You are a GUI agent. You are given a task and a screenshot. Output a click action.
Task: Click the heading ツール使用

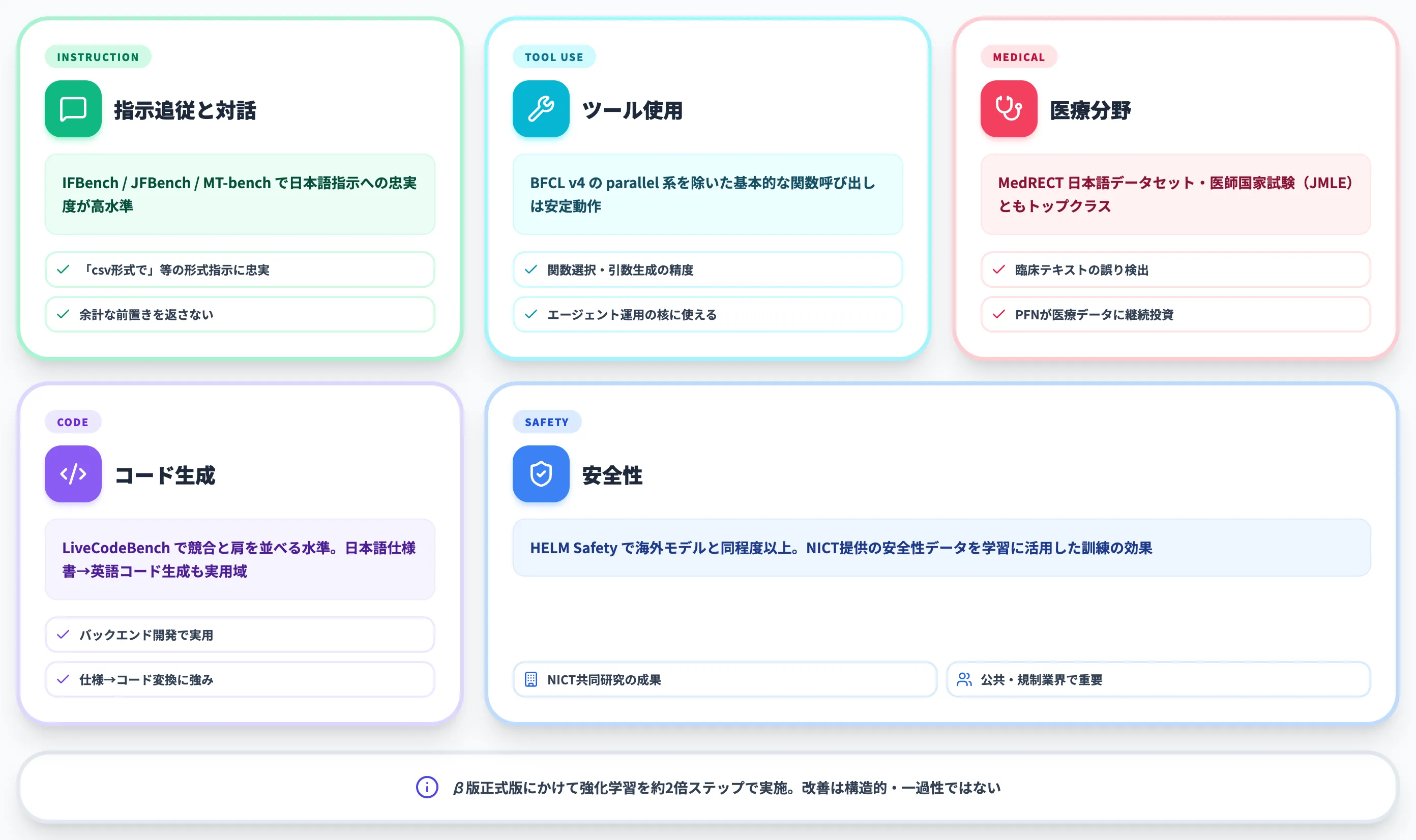coord(632,110)
